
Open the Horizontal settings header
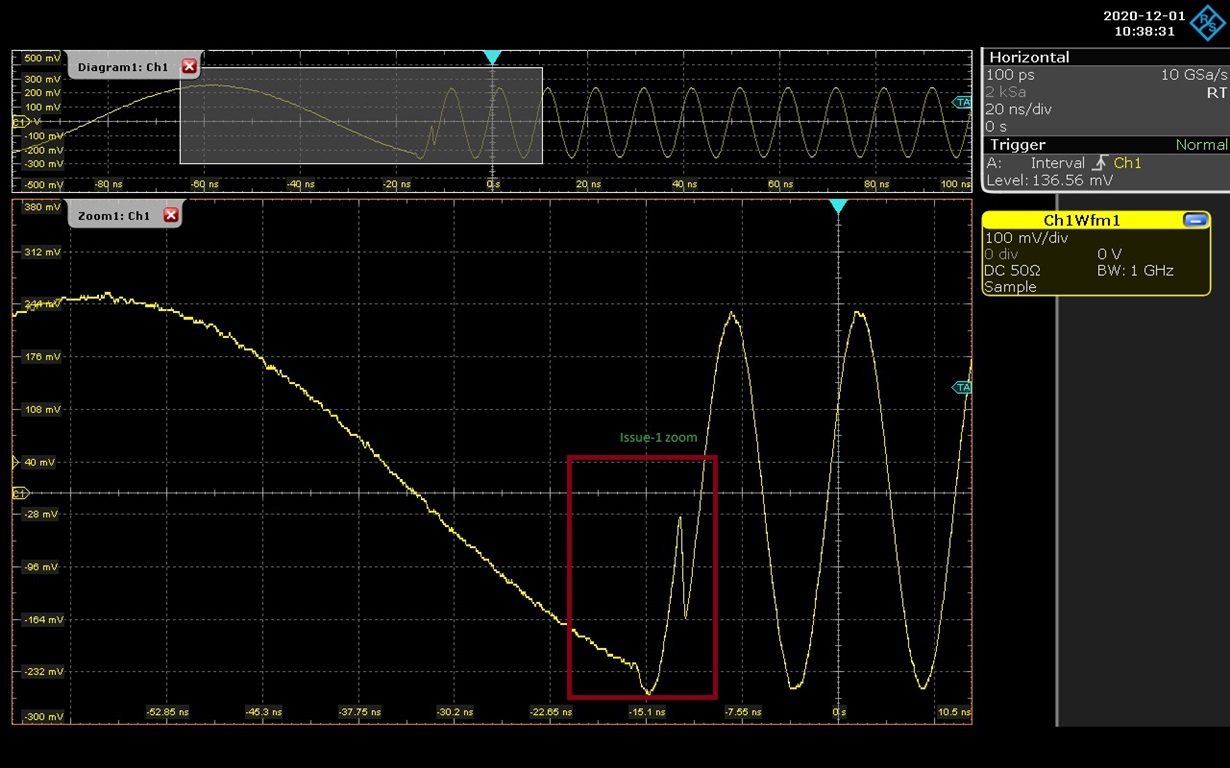tap(1029, 57)
